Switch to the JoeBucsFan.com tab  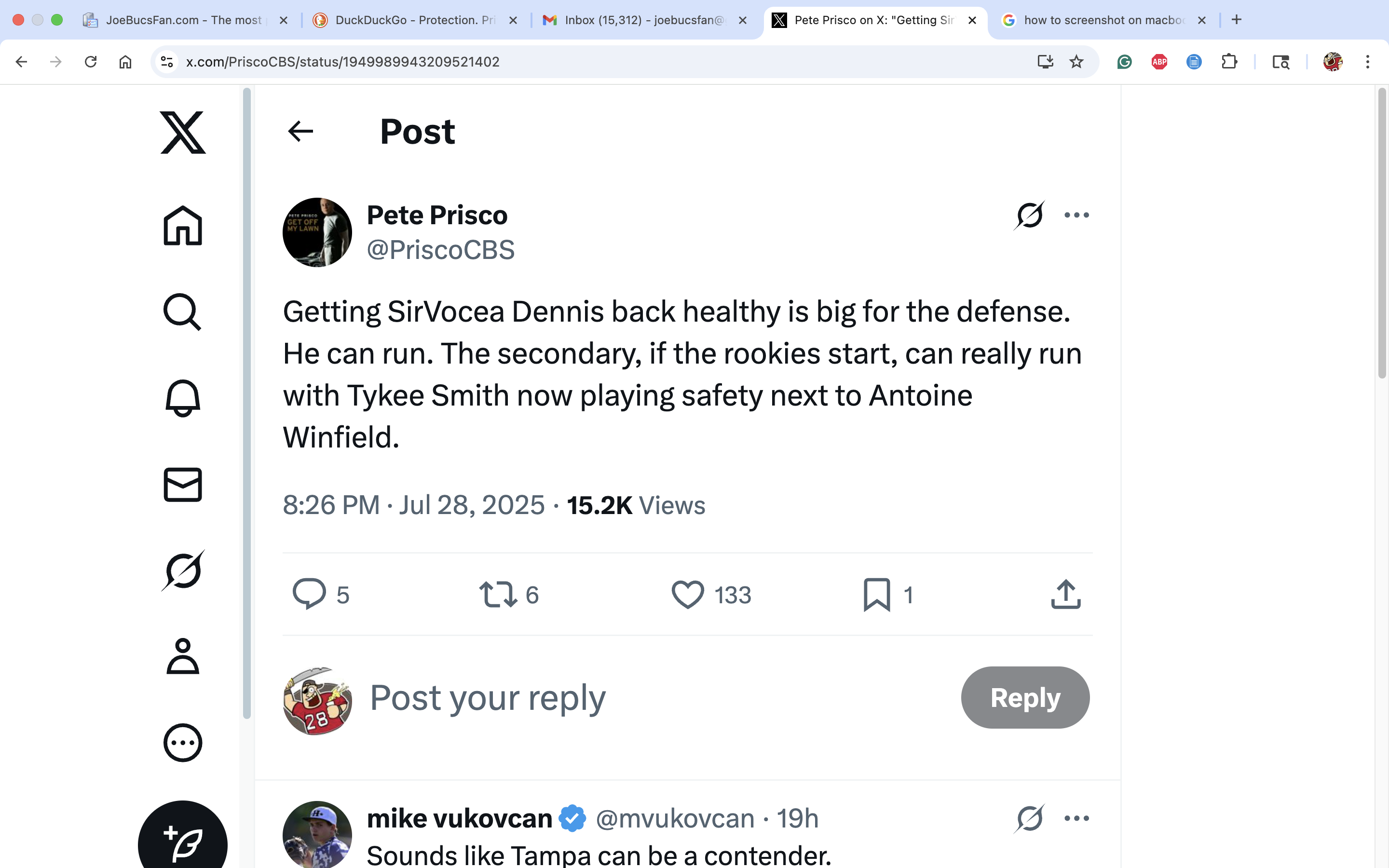tap(185, 20)
